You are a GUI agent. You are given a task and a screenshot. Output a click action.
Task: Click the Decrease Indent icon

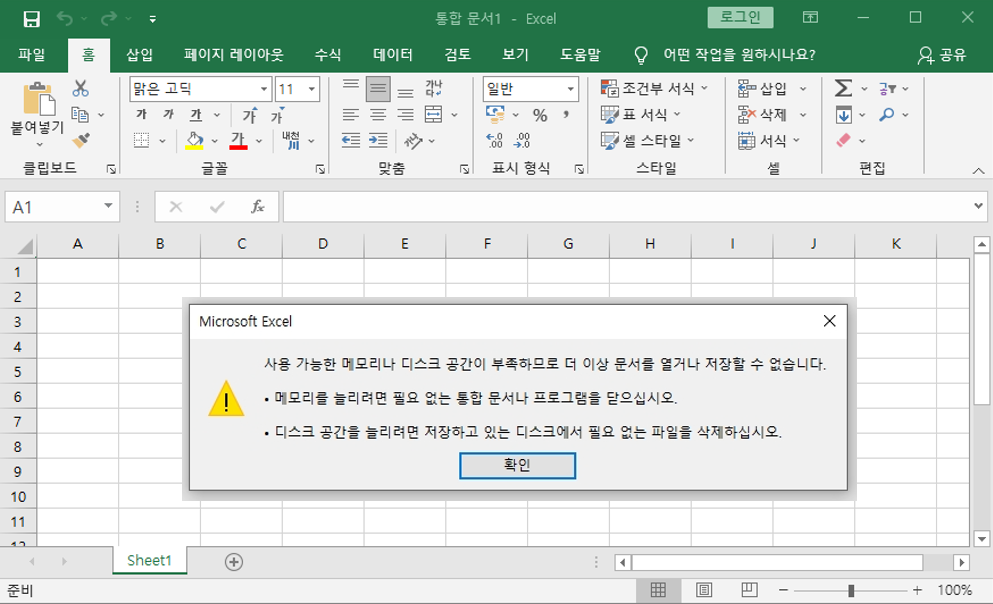click(x=351, y=140)
